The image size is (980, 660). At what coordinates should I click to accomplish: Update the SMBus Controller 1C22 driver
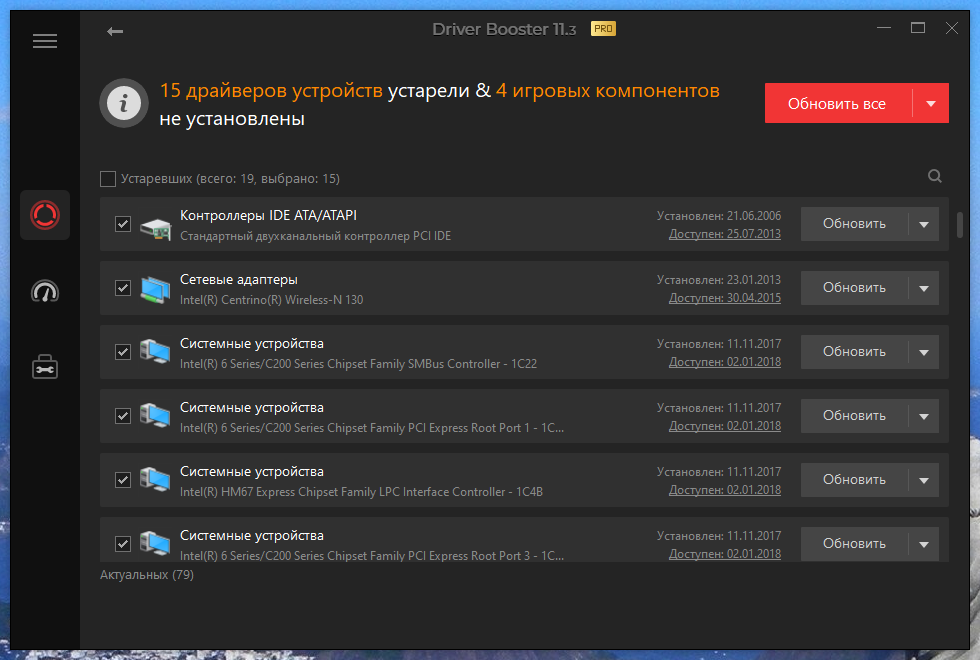[x=854, y=352]
